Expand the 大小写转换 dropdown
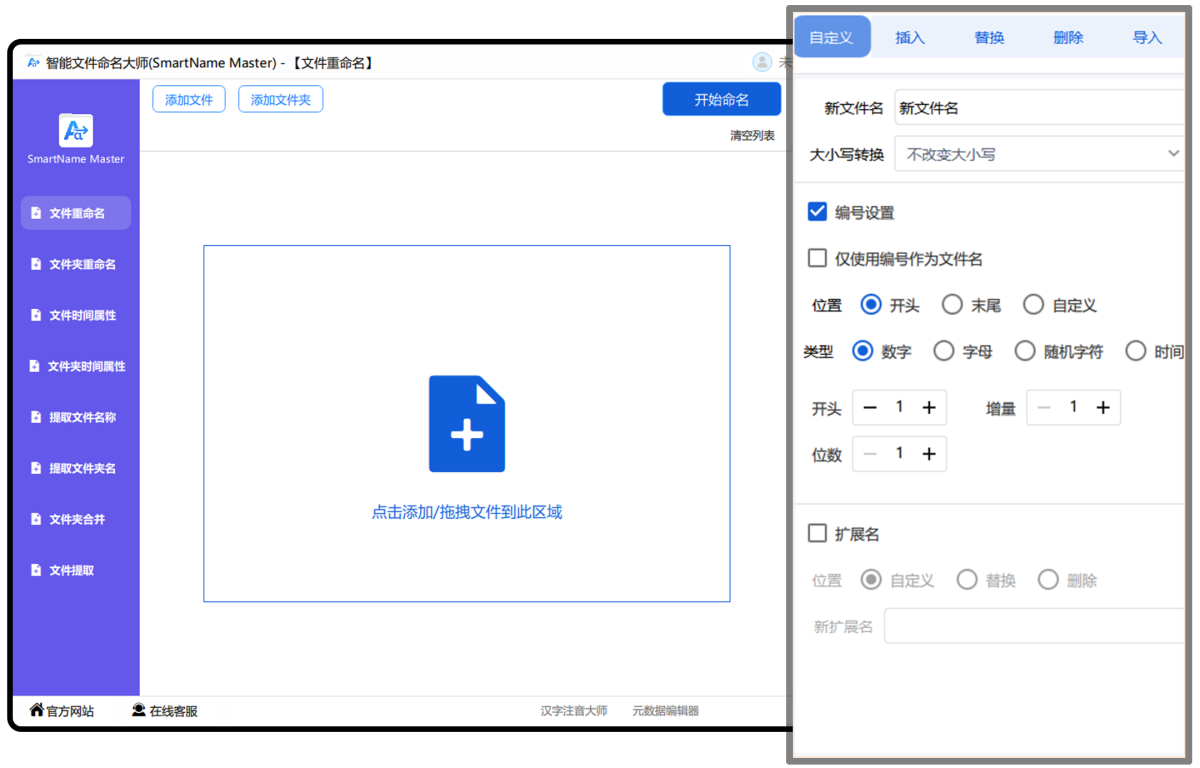1200x768 pixels. [1040, 154]
